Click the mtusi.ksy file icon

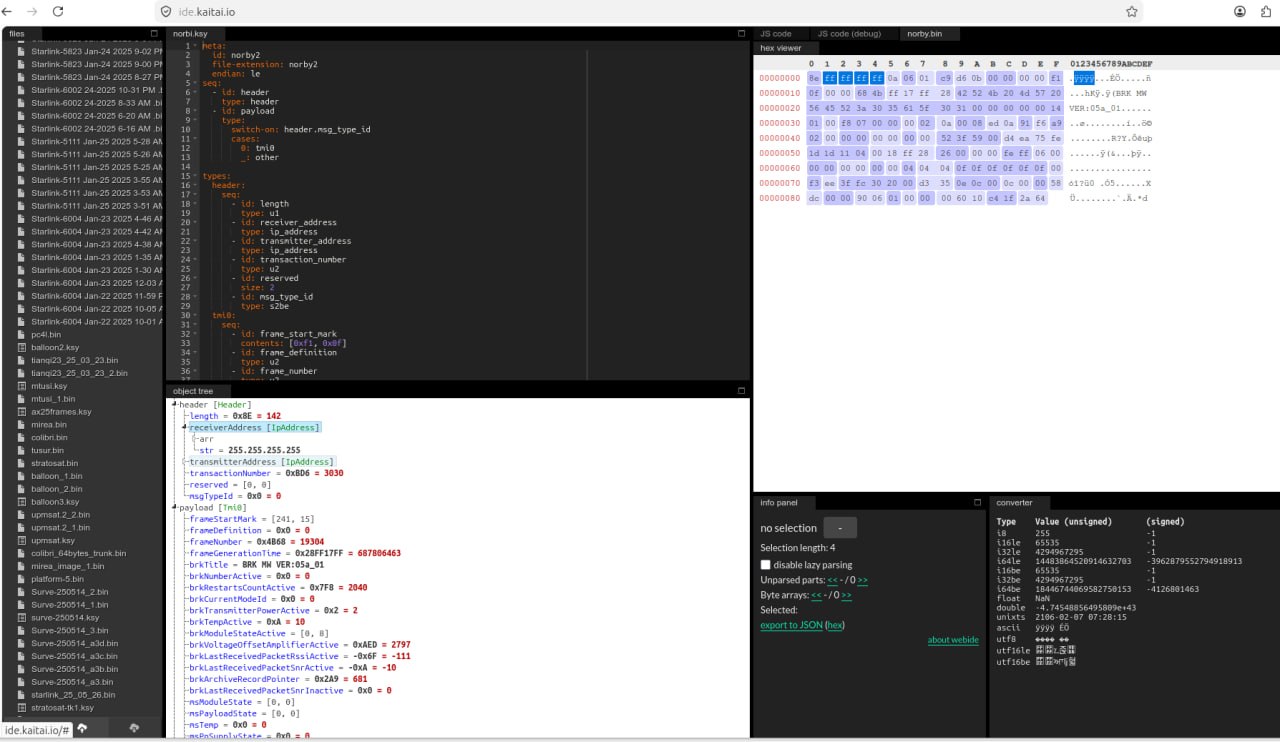(22, 386)
